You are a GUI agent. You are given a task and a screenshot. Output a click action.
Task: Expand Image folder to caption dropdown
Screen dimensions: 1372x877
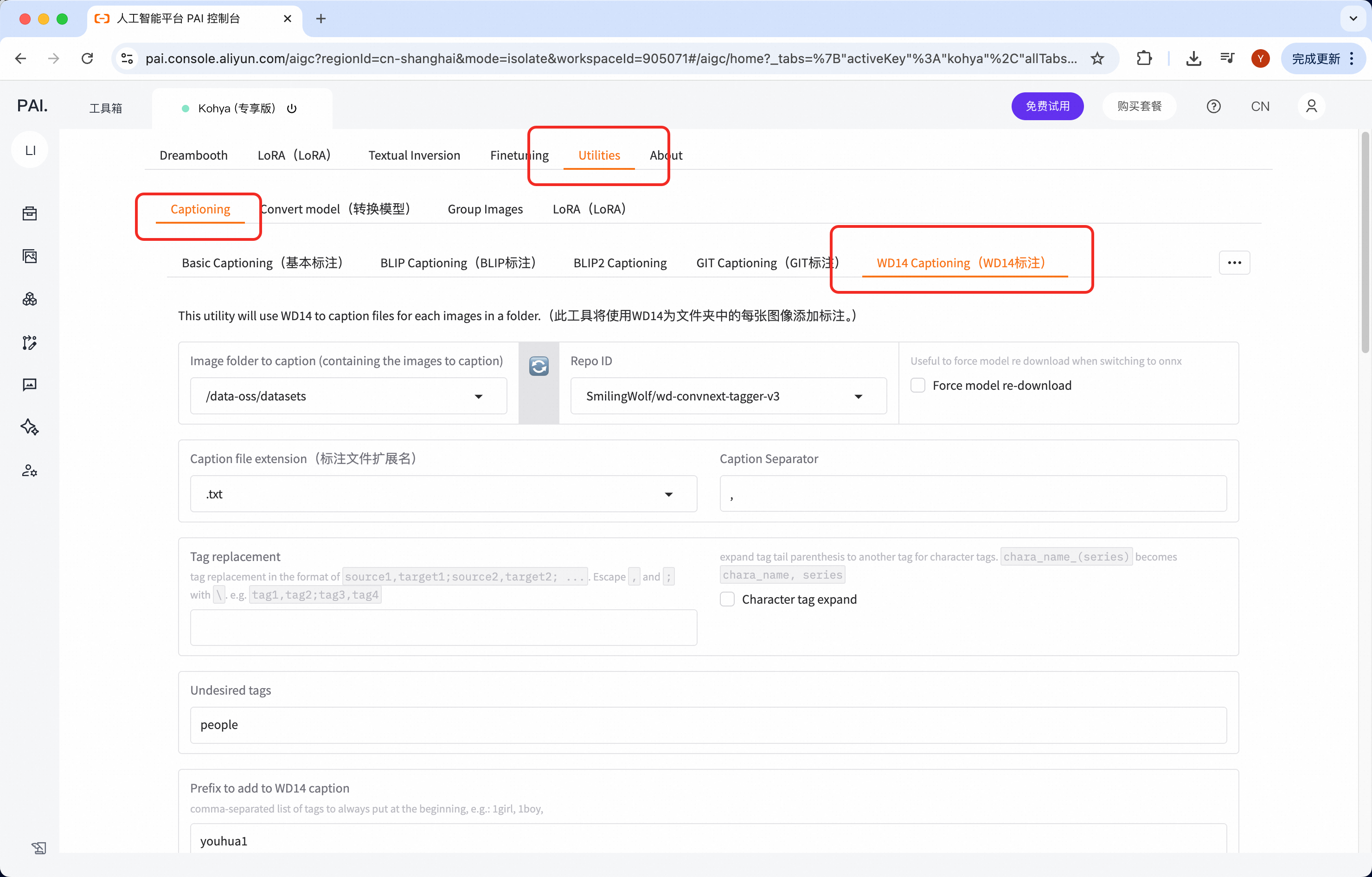478,396
